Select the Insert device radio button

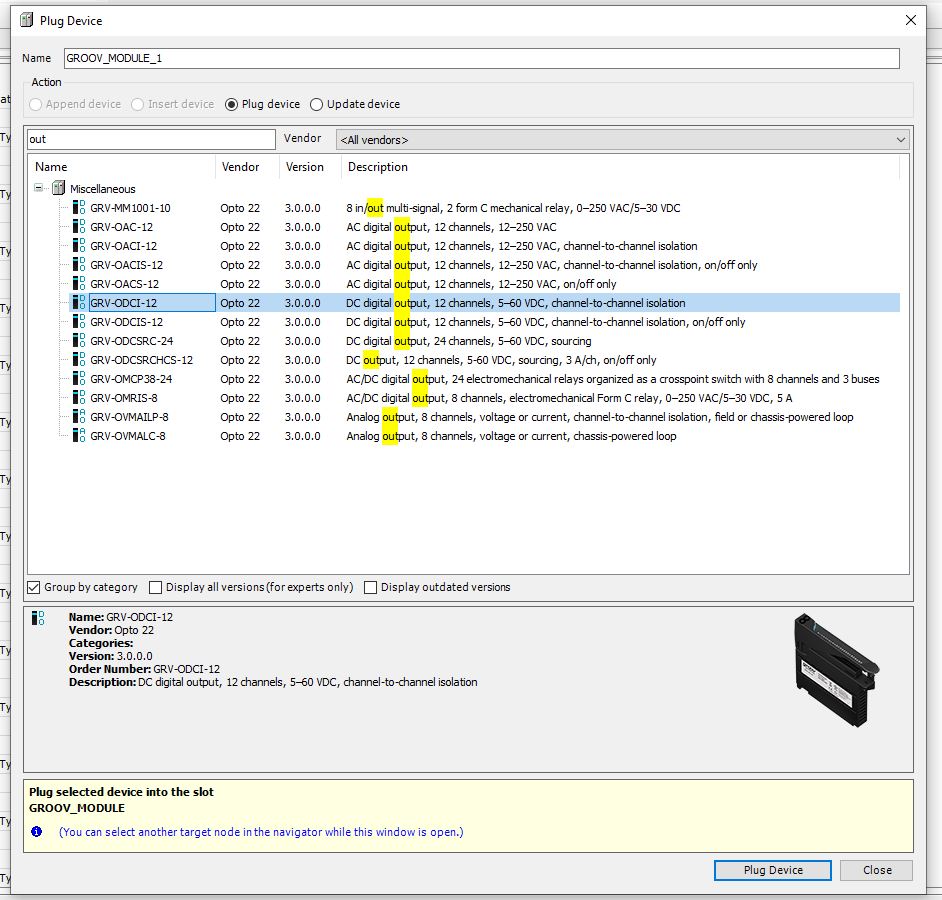pos(138,104)
